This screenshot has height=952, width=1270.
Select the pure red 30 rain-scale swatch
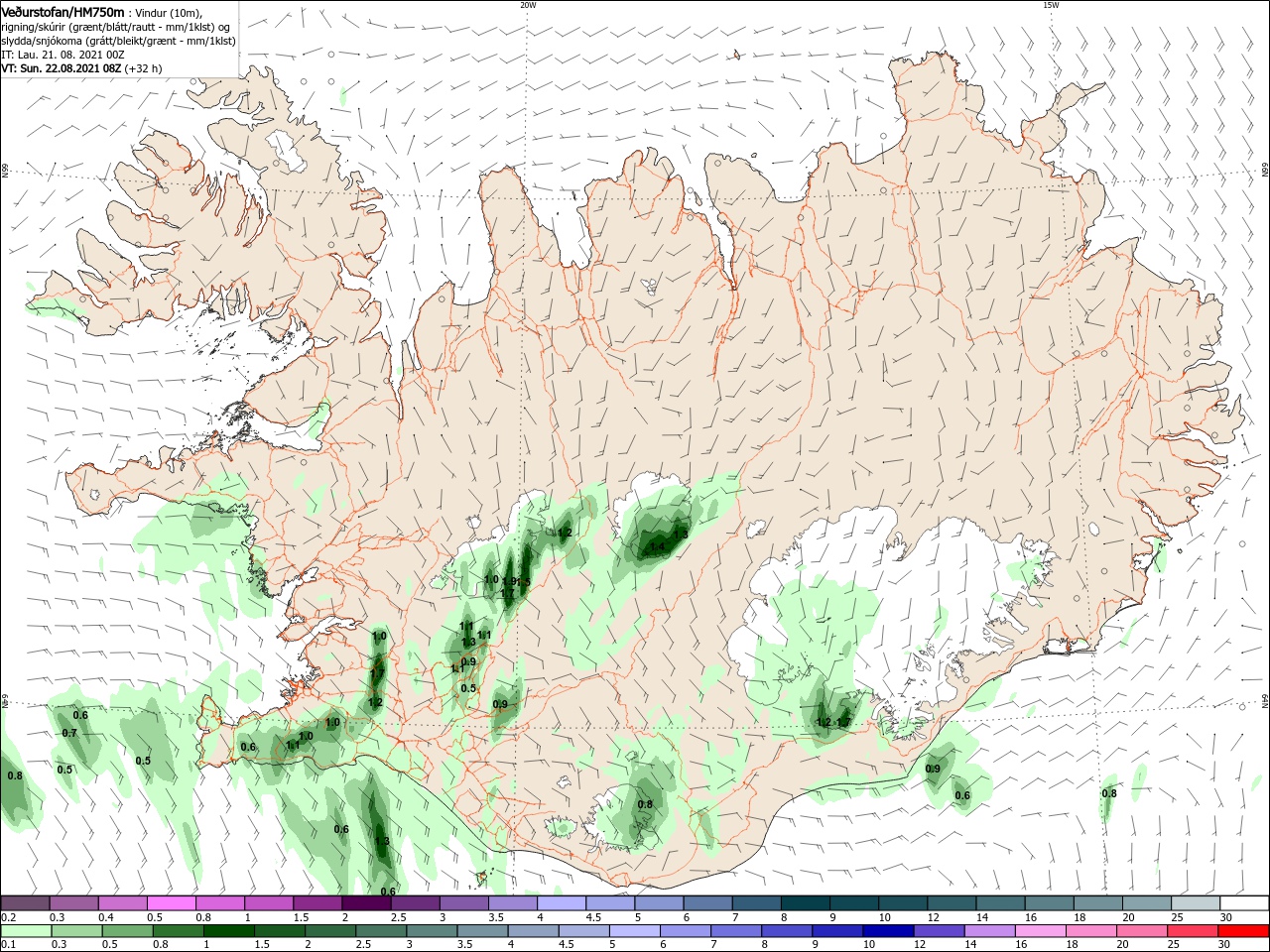1242,931
